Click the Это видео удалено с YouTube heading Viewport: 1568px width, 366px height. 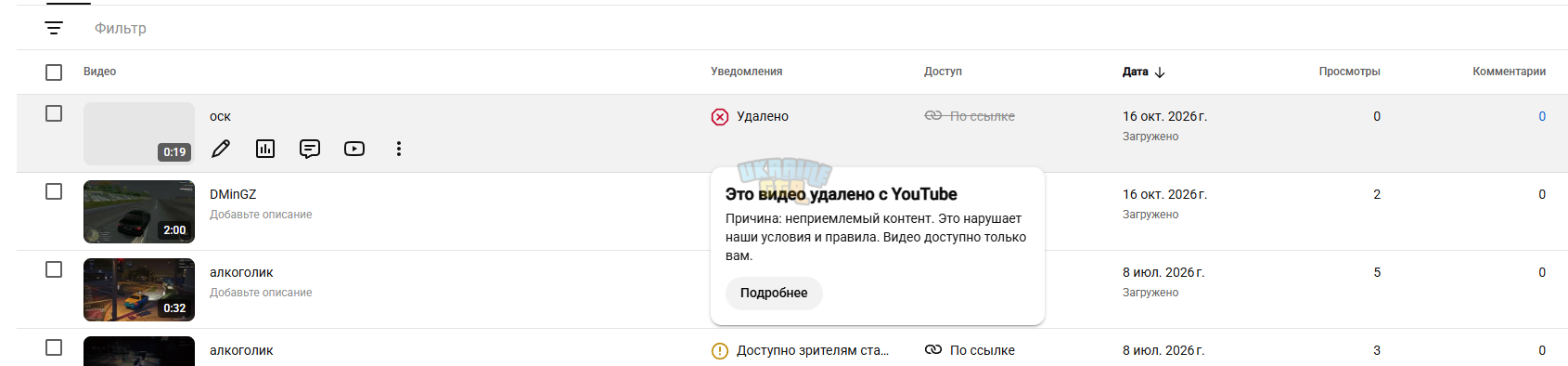(x=842, y=194)
